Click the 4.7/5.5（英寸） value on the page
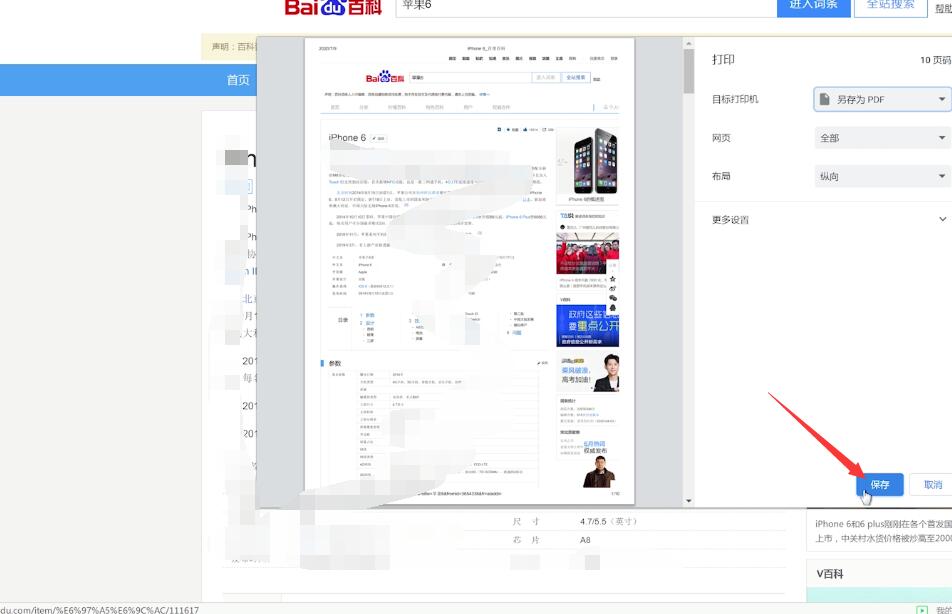 click(608, 521)
